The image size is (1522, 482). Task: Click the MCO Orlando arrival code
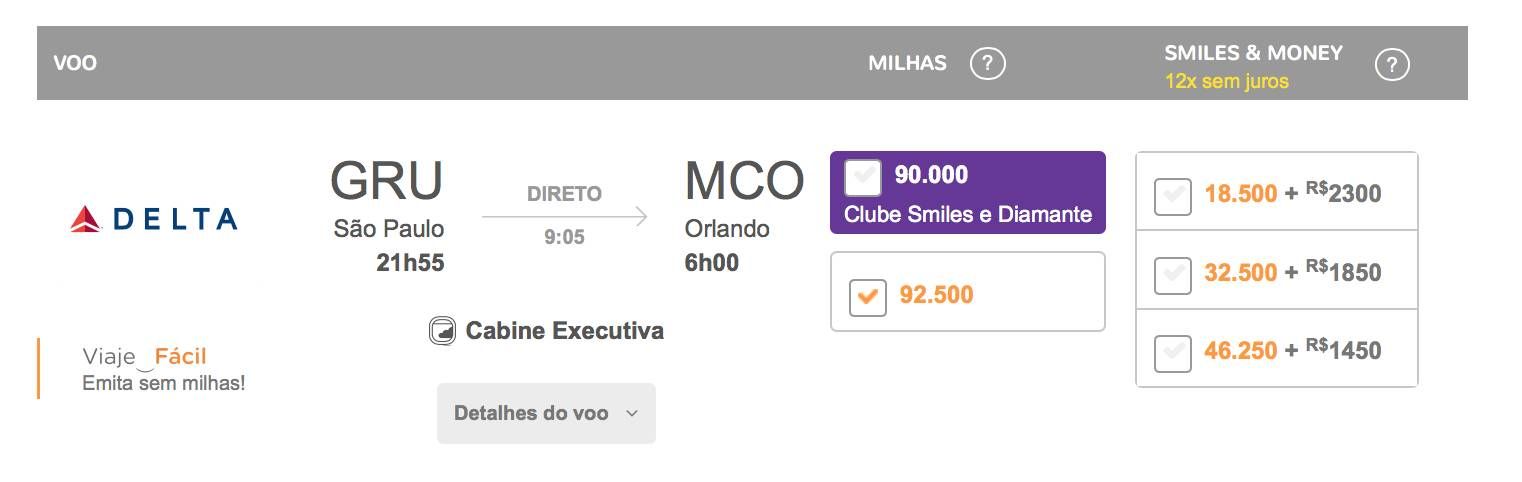coord(744,181)
